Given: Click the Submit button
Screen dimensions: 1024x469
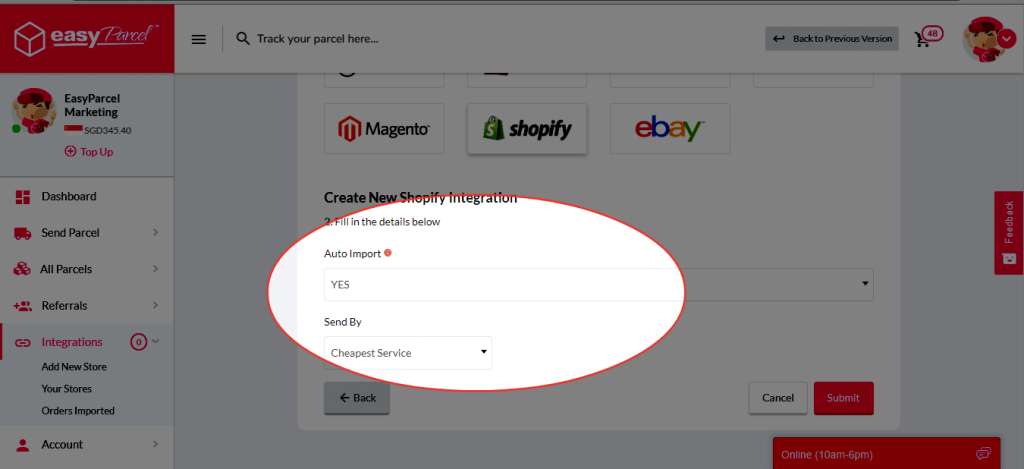Looking at the screenshot, I should click(x=843, y=398).
